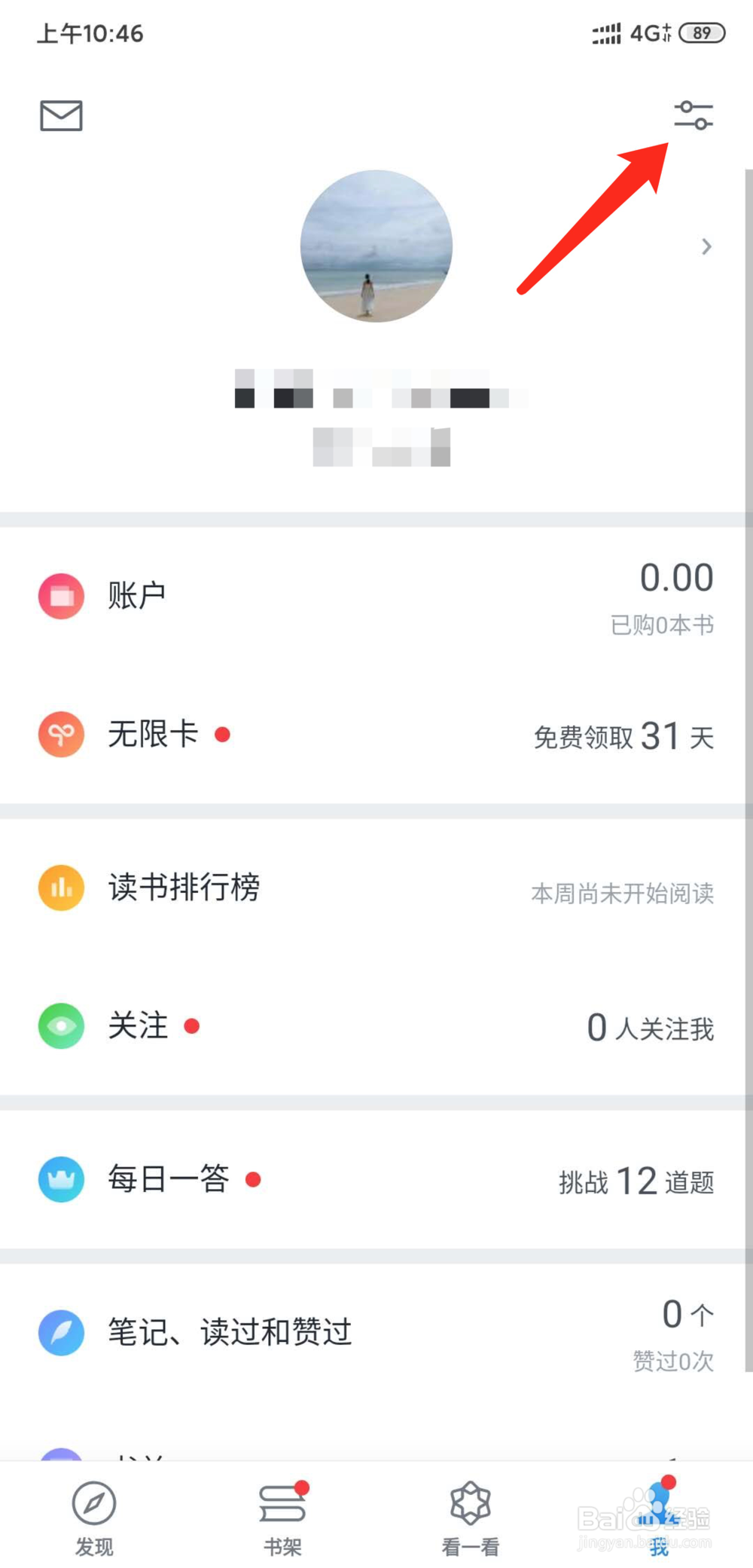Tap the orange 无限卡 infinity icon
Viewport: 753px width, 1568px height.
61,734
